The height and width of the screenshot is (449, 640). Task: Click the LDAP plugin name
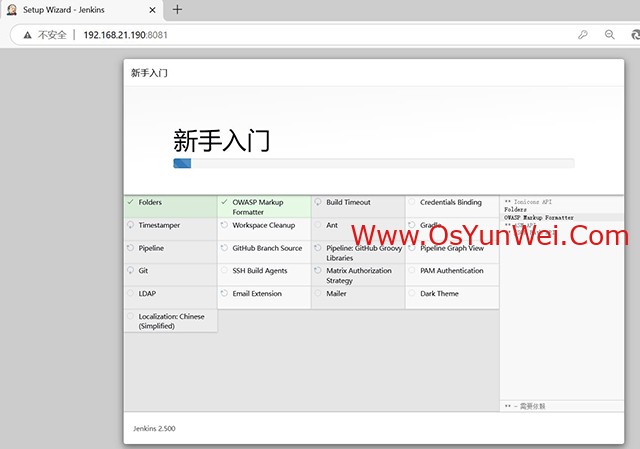(147, 293)
